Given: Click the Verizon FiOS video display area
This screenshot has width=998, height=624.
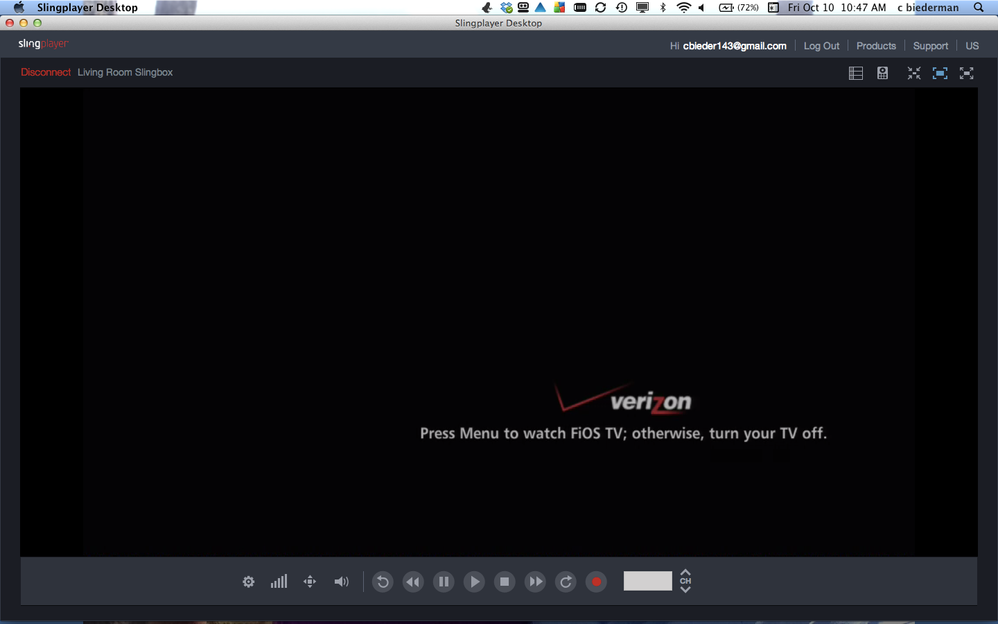Looking at the screenshot, I should [x=498, y=322].
